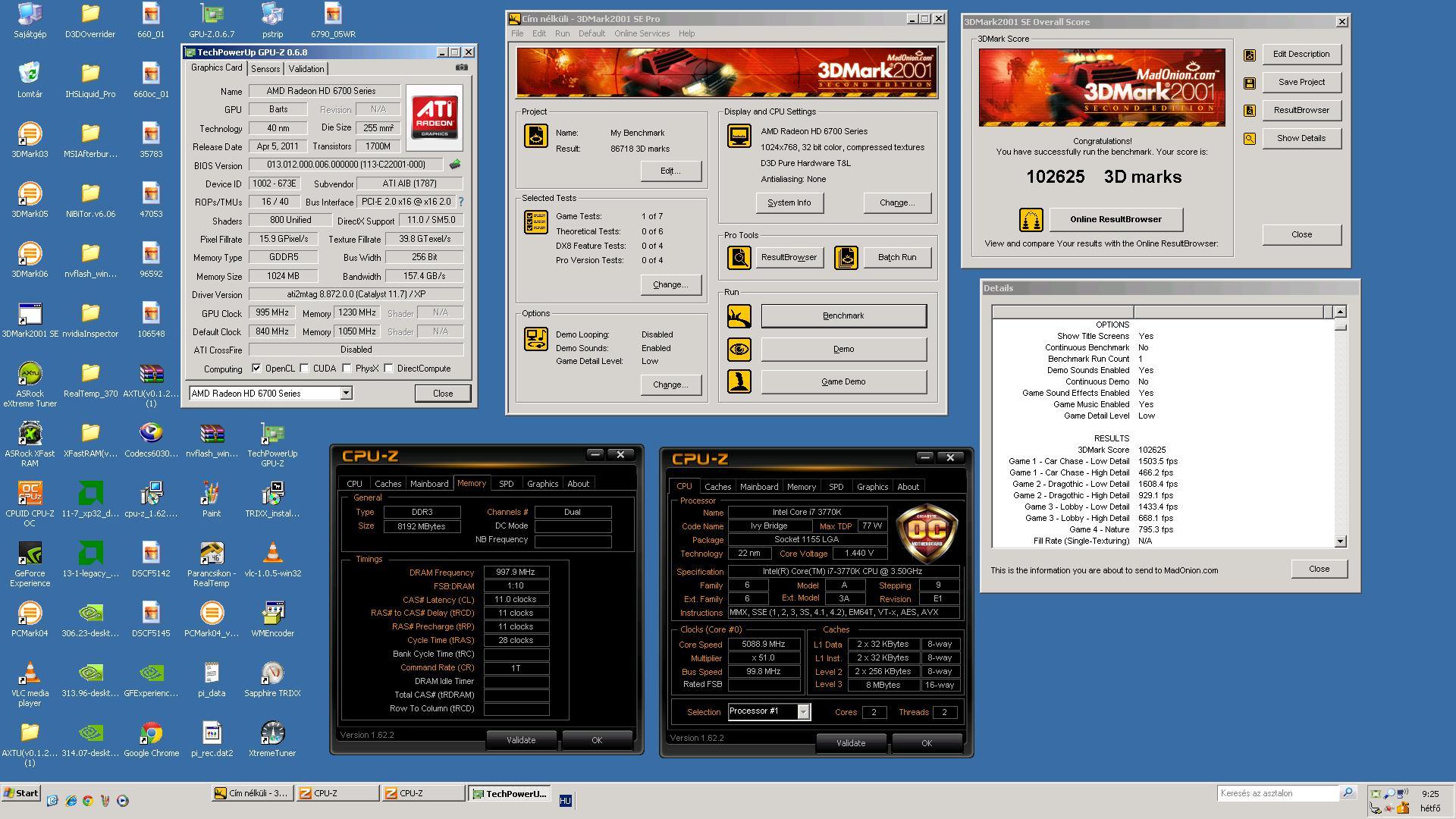Open Sapphire TRIXX desktop shortcut
The height and width of the screenshot is (819, 1456).
(272, 679)
